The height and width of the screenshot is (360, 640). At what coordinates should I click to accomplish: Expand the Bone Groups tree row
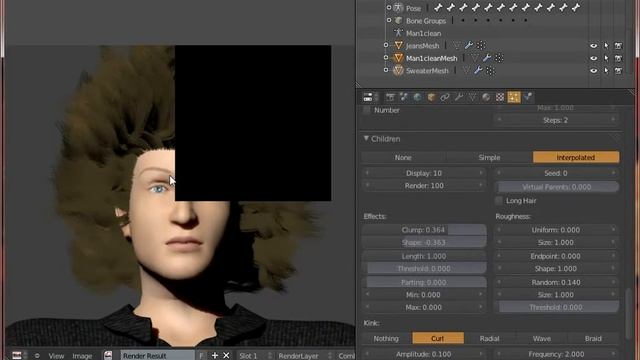(389, 20)
